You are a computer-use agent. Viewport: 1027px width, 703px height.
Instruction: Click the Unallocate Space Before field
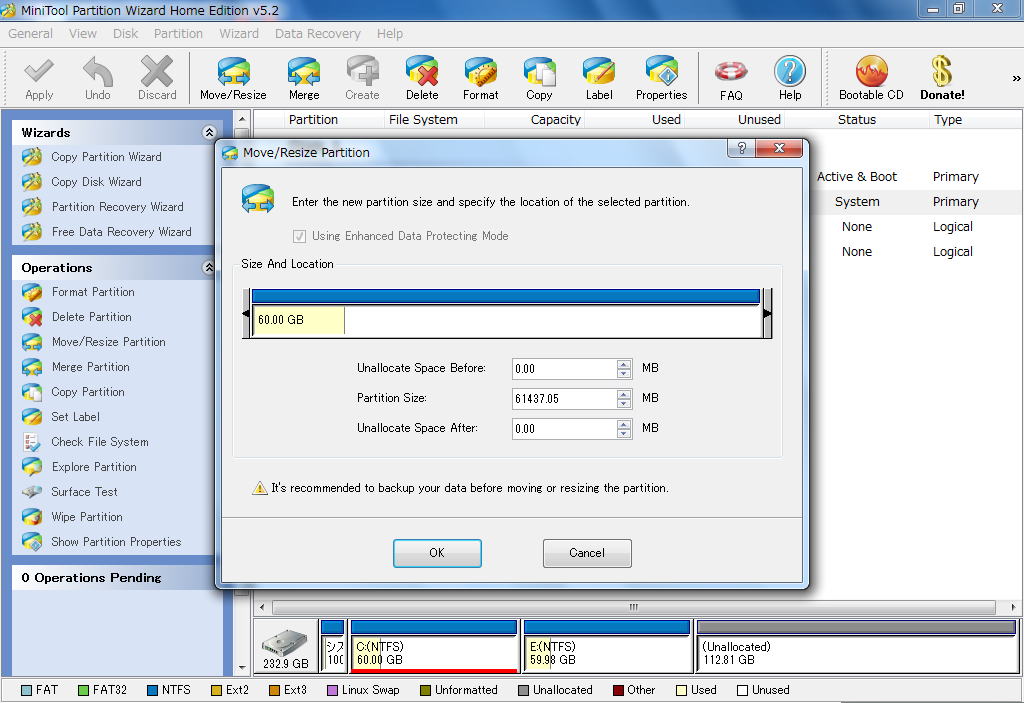point(564,368)
